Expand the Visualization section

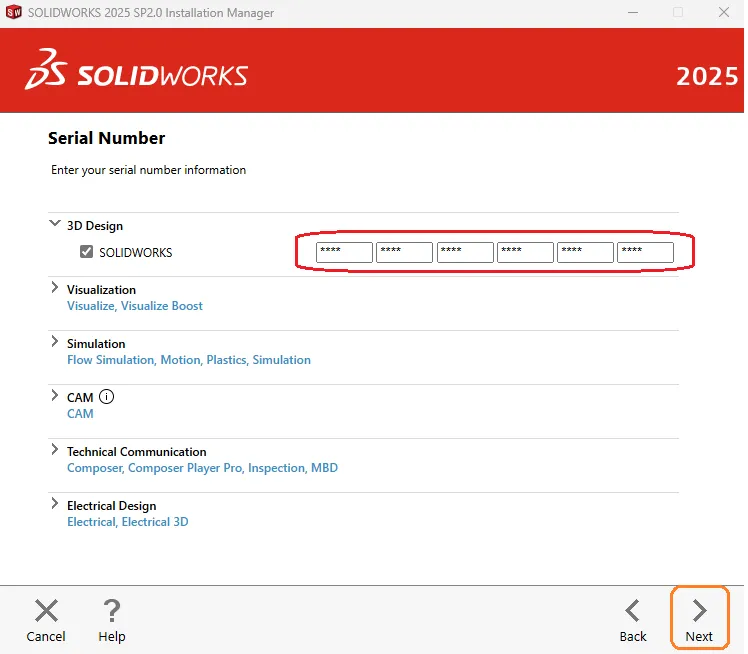[x=54, y=287]
